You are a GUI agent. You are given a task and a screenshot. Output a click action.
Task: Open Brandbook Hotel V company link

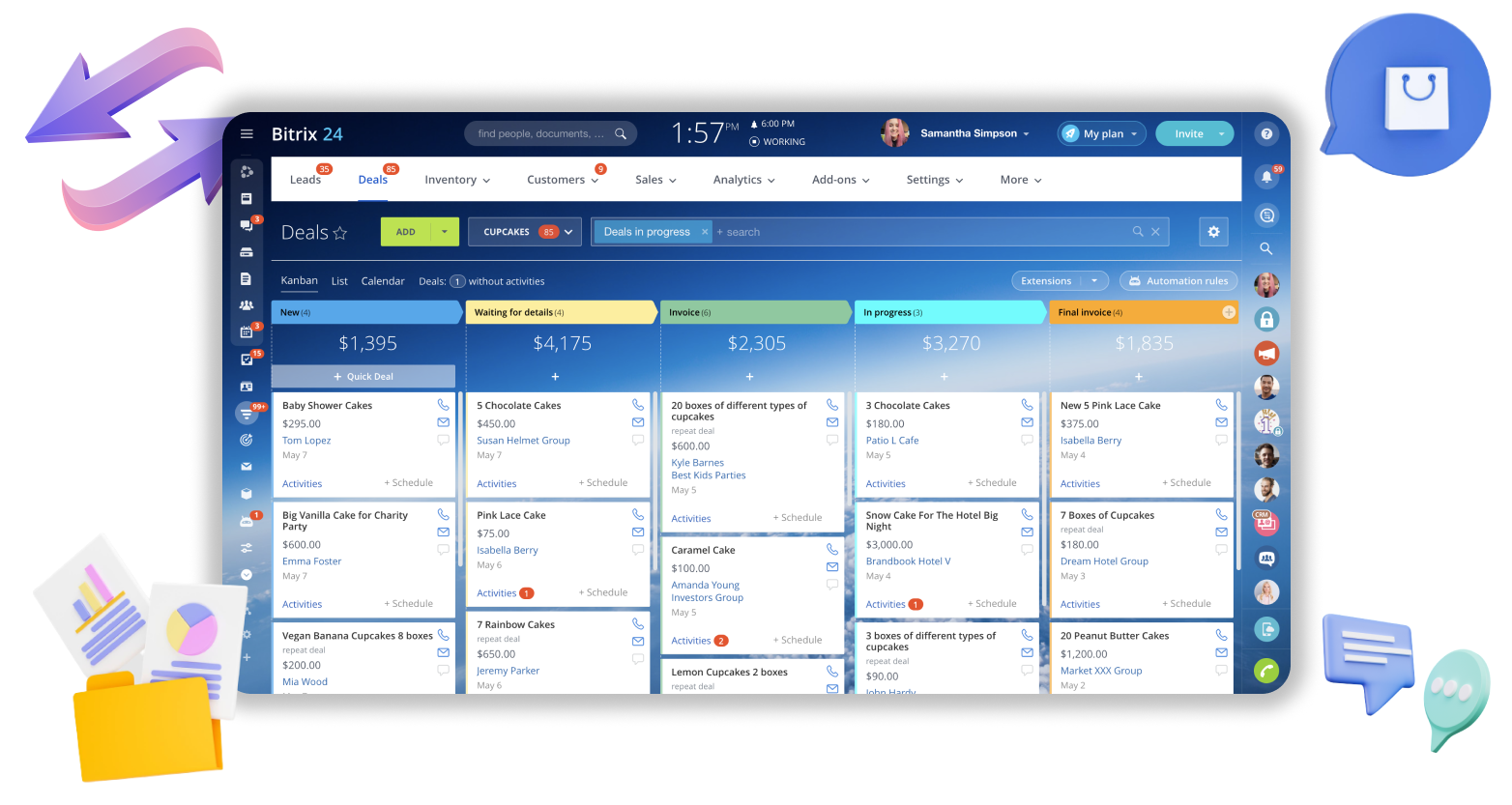pyautogui.click(x=908, y=561)
